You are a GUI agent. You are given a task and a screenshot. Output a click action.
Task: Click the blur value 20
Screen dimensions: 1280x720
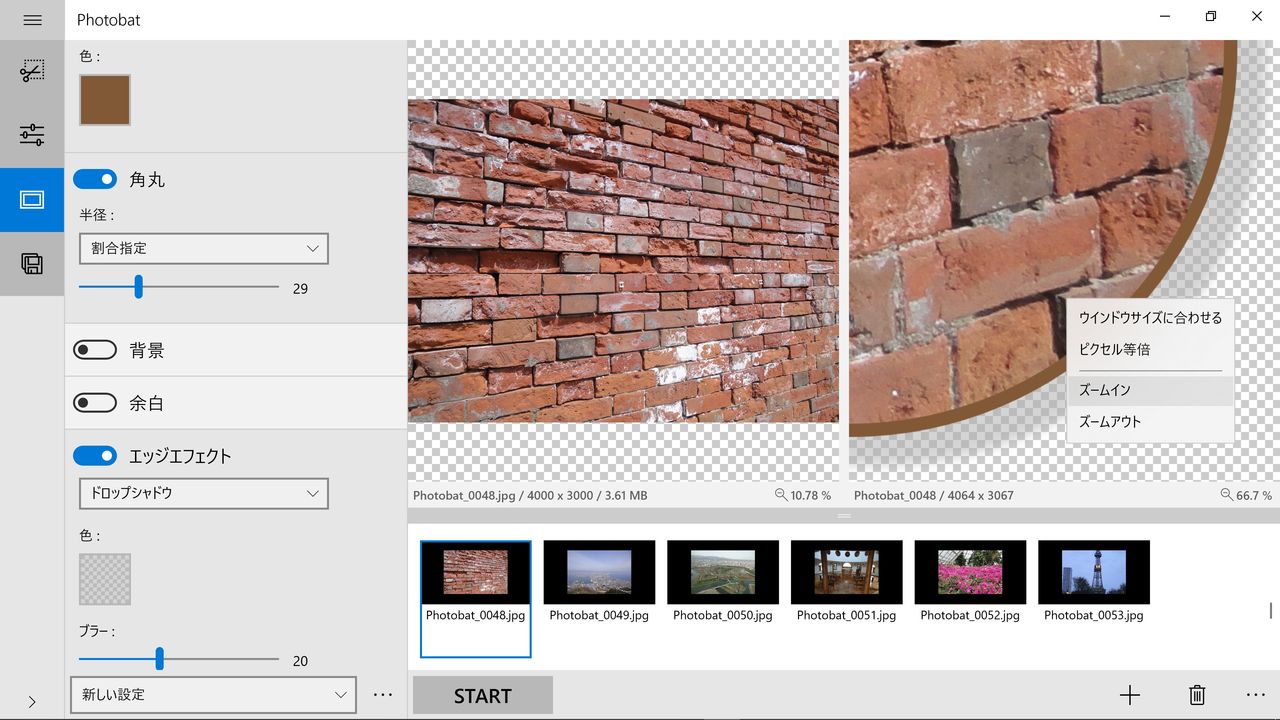pyautogui.click(x=300, y=661)
